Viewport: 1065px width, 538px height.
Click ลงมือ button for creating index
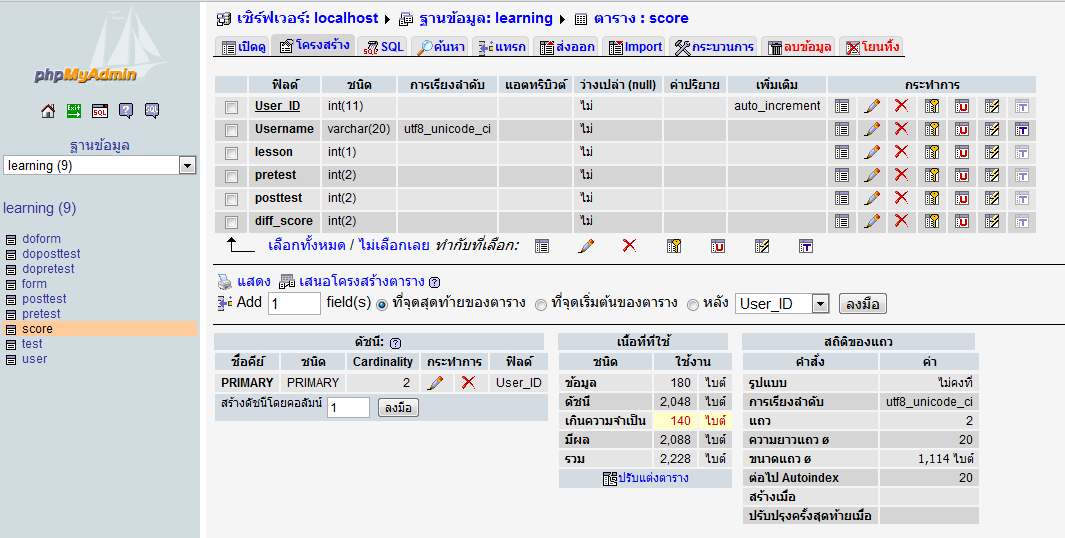click(398, 408)
